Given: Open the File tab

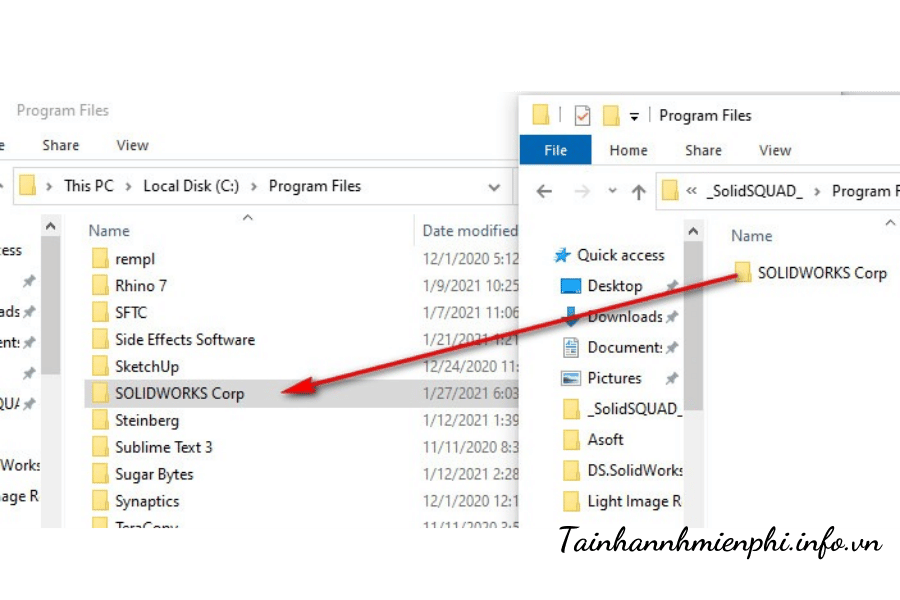Looking at the screenshot, I should [555, 150].
